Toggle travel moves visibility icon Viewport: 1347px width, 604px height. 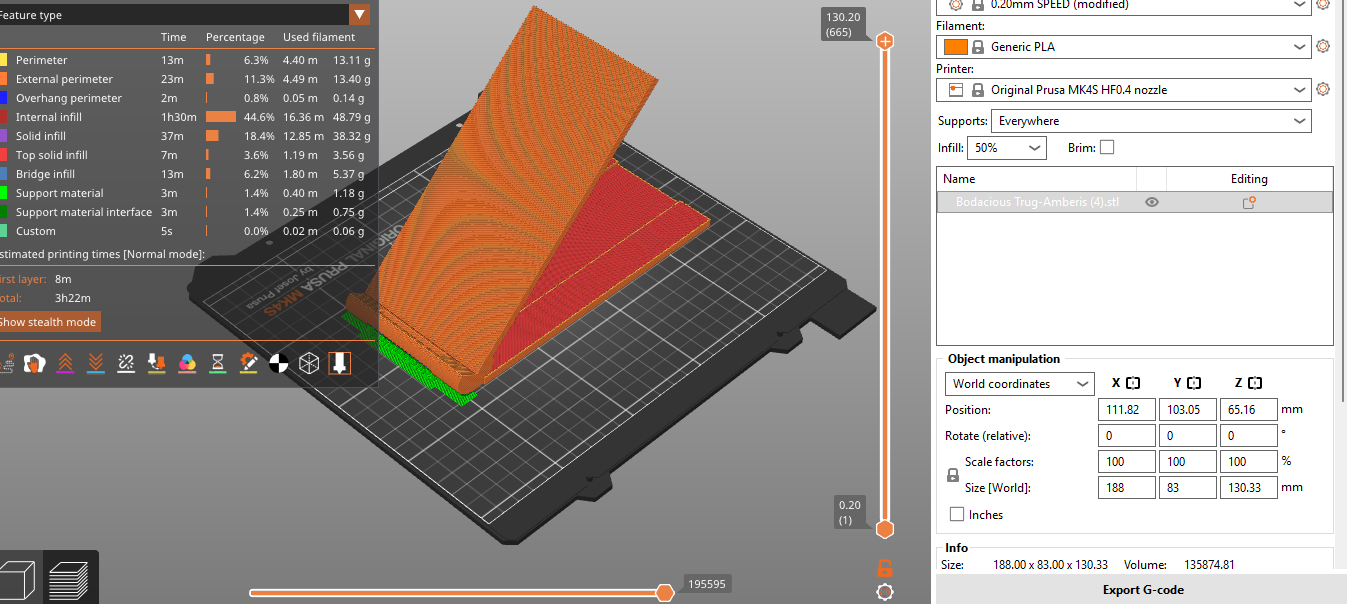tap(5, 363)
